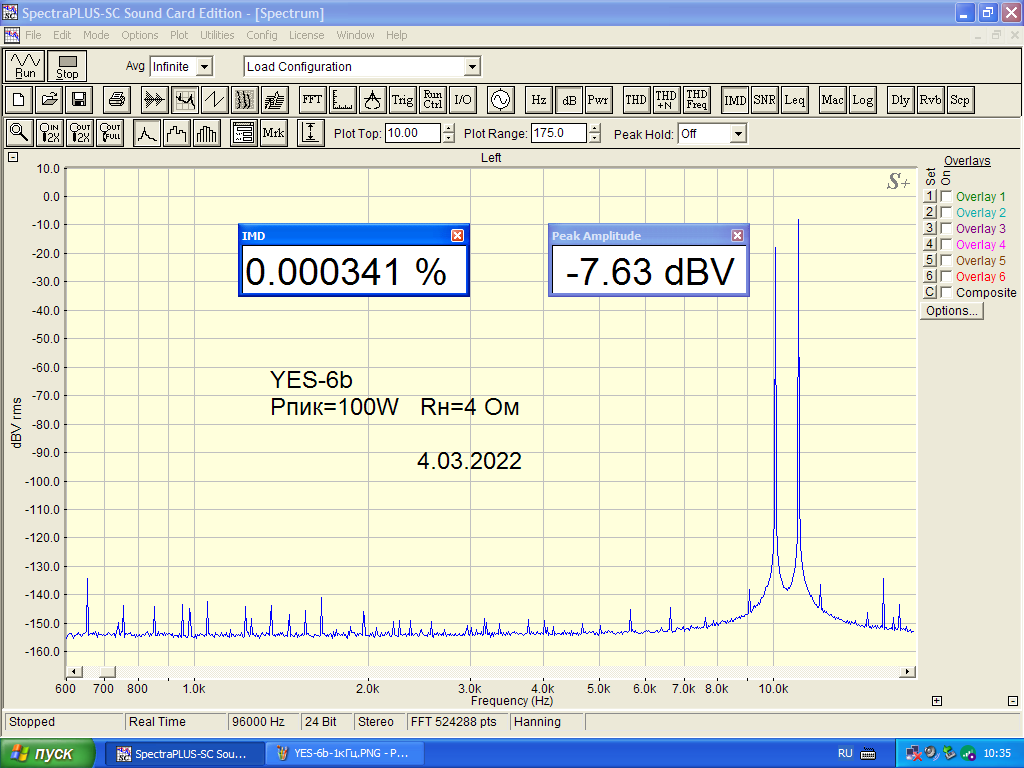Select the bar graph plot icon

point(207,133)
